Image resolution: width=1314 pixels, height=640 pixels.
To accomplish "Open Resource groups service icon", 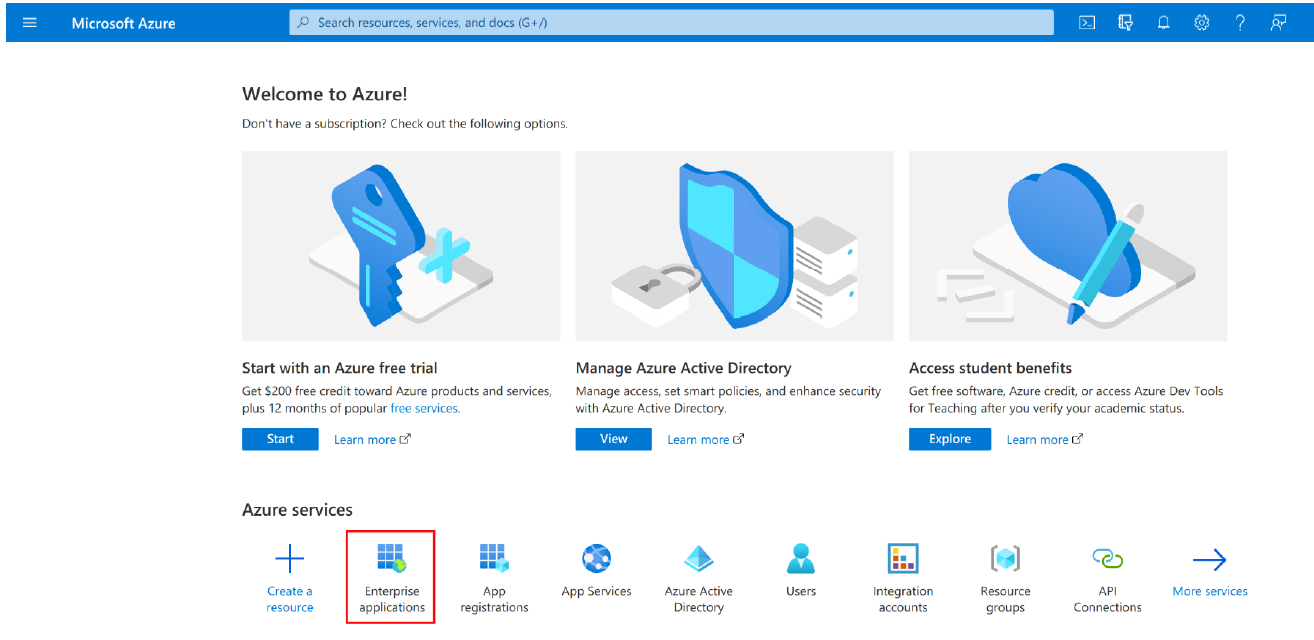I will pos(1005,558).
